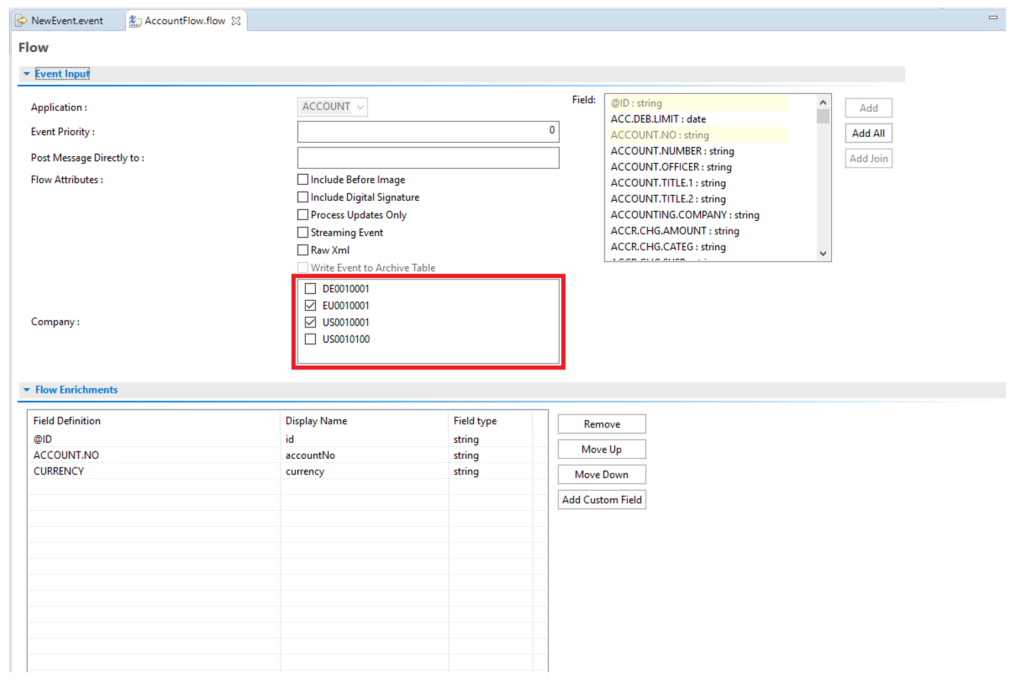Image resolution: width=1019 pixels, height=682 pixels.
Task: Check the Streaming Event option
Action: [x=303, y=232]
